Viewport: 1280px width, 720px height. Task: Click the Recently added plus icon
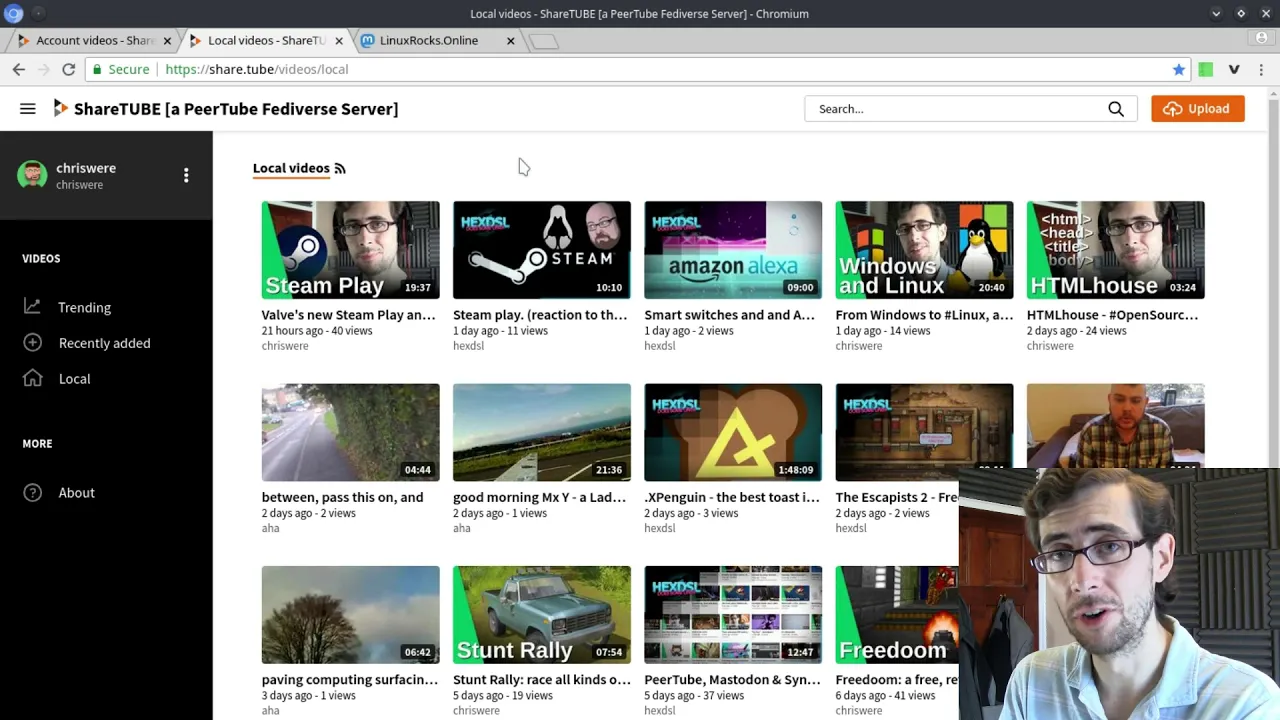[x=33, y=343]
